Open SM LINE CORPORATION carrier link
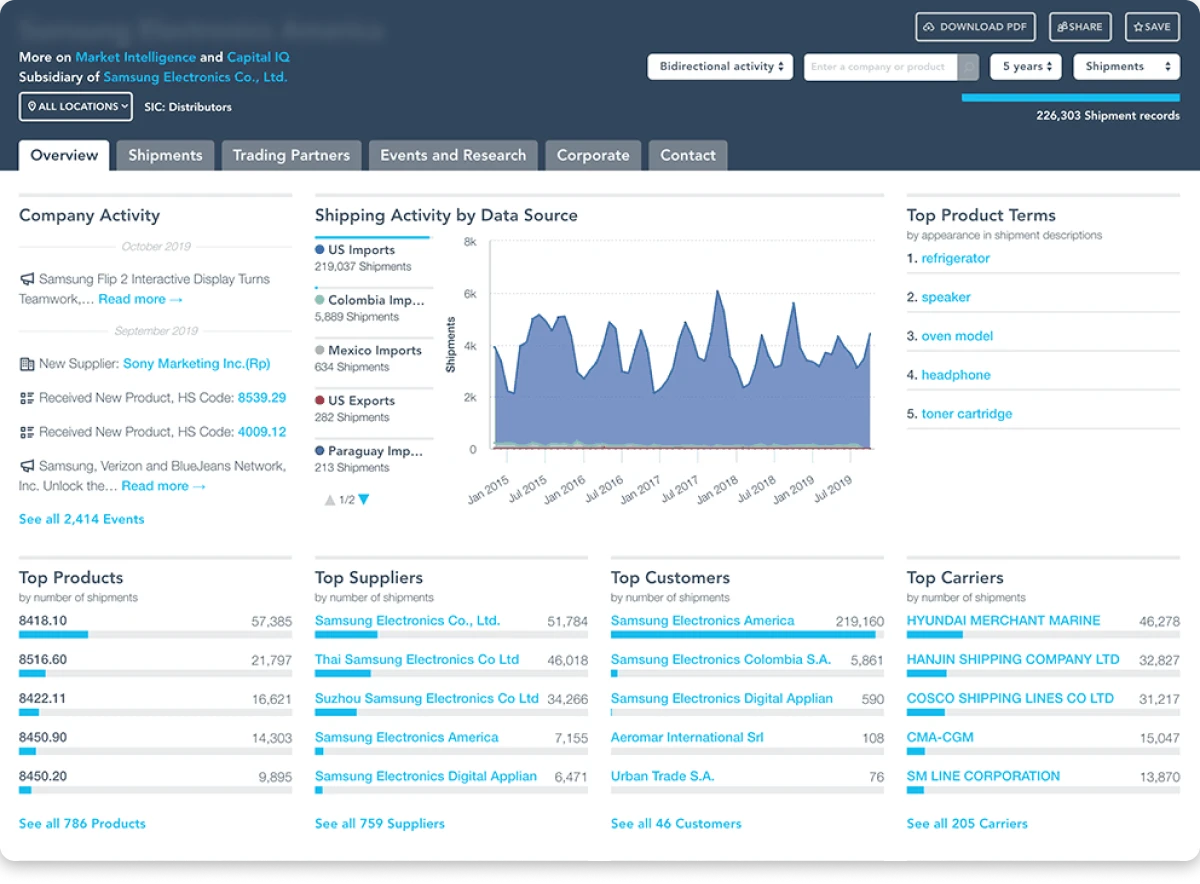Image resolution: width=1200 pixels, height=884 pixels. [983, 777]
